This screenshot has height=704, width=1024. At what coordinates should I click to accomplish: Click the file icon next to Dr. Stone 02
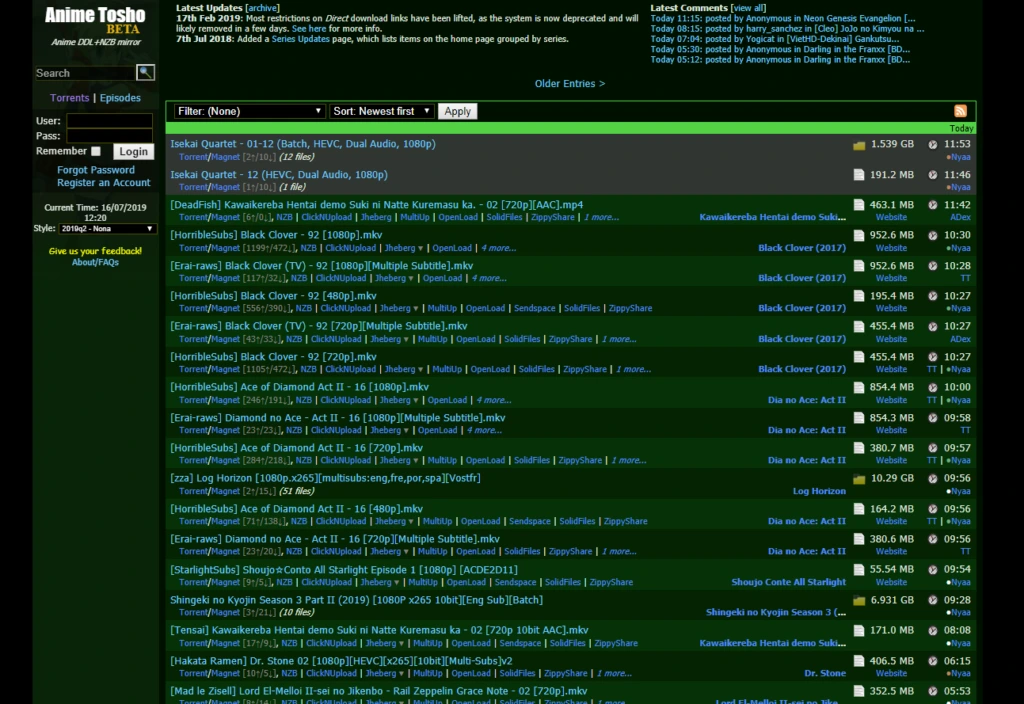[858, 661]
